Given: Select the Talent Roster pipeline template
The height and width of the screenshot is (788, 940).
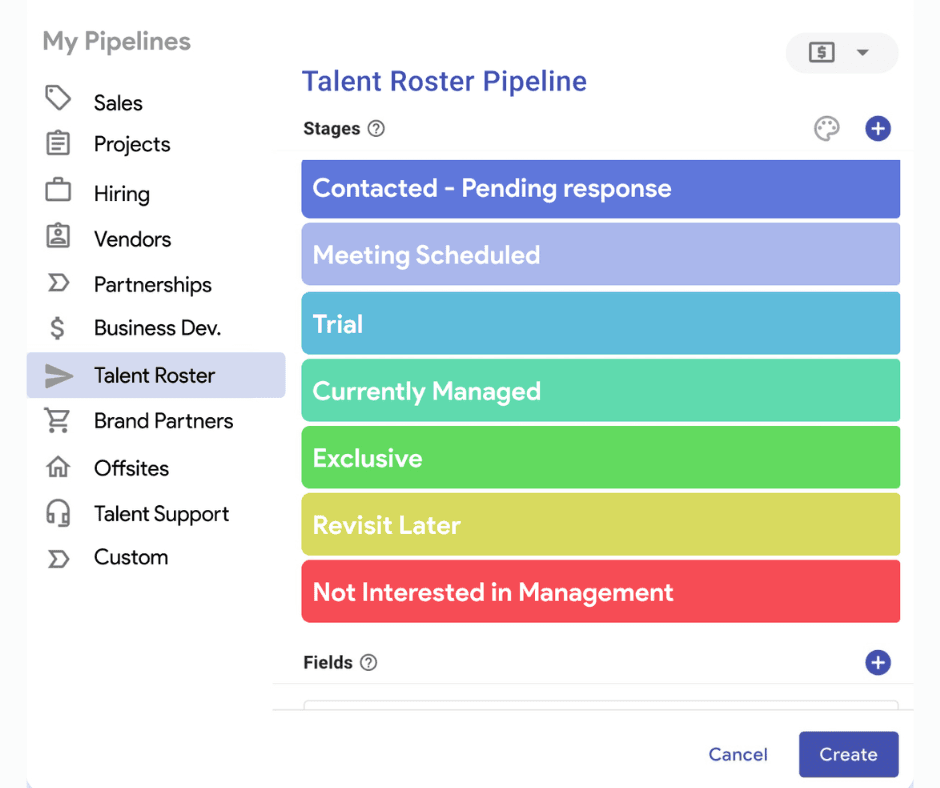Looking at the screenshot, I should (x=153, y=375).
